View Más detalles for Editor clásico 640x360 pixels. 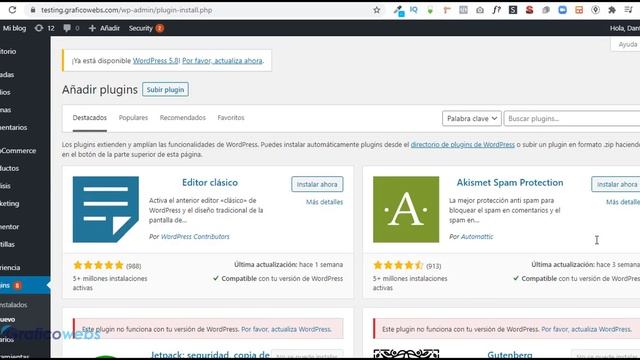coord(324,202)
